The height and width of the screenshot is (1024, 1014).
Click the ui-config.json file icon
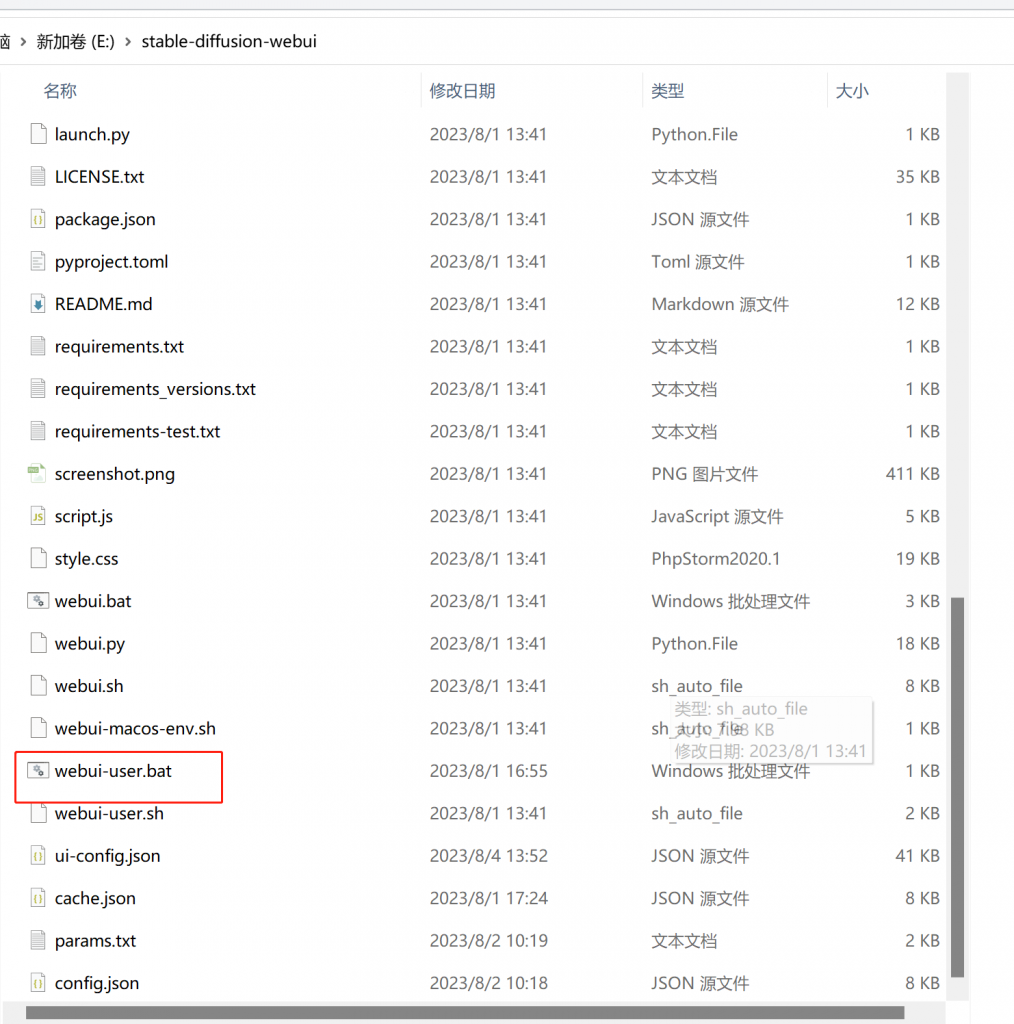tap(39, 856)
